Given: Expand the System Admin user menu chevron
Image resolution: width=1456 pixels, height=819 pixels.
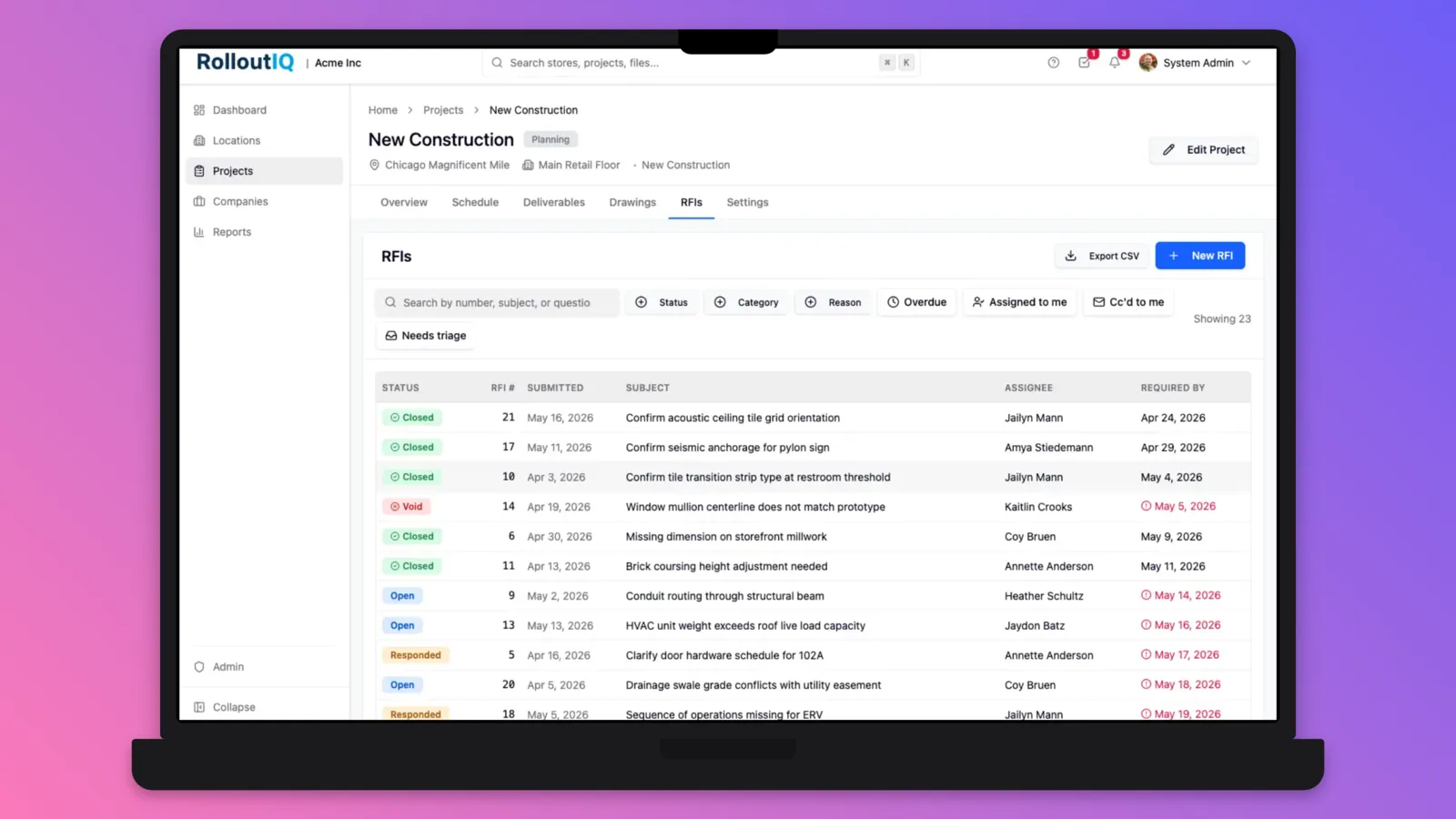Looking at the screenshot, I should [x=1246, y=63].
